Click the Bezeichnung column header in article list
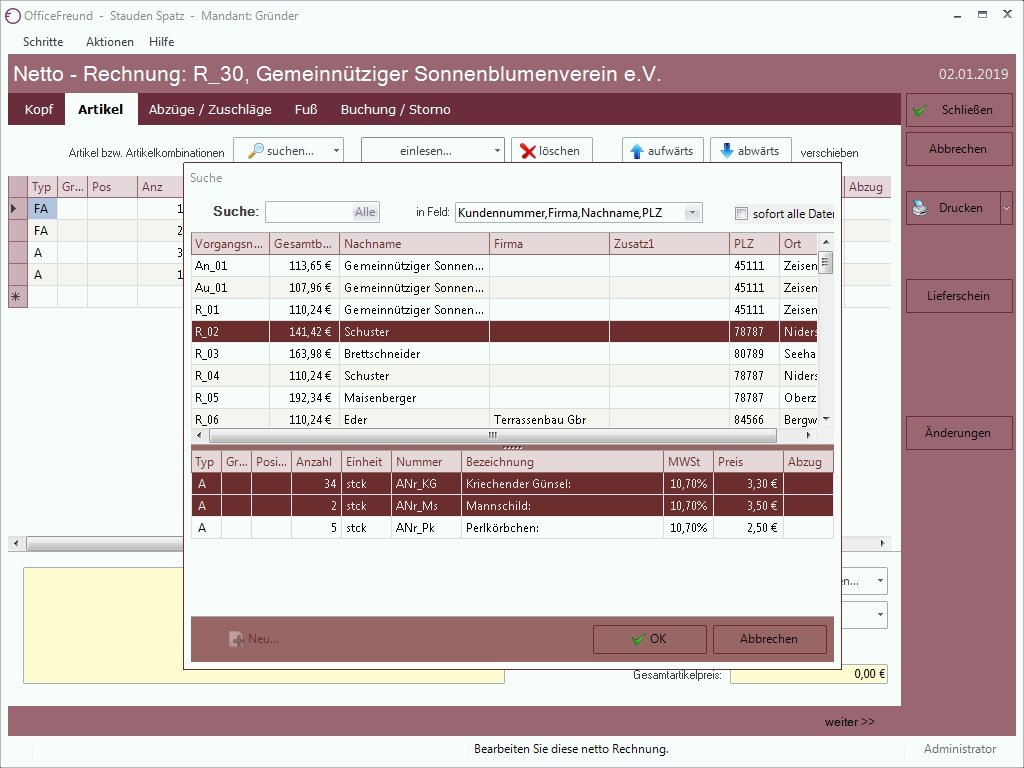This screenshot has height=768, width=1024. pyautogui.click(x=562, y=462)
